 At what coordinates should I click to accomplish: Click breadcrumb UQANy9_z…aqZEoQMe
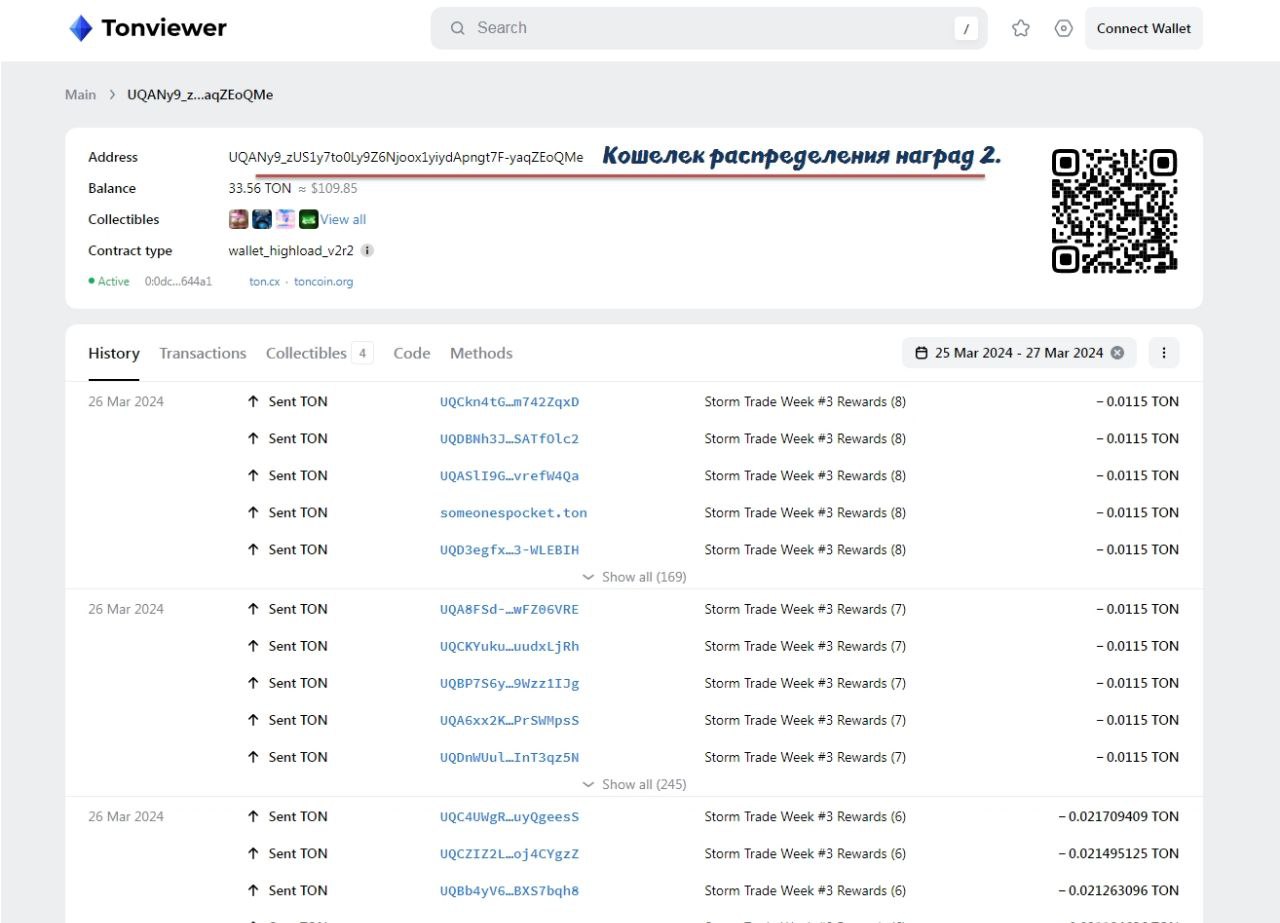point(200,95)
